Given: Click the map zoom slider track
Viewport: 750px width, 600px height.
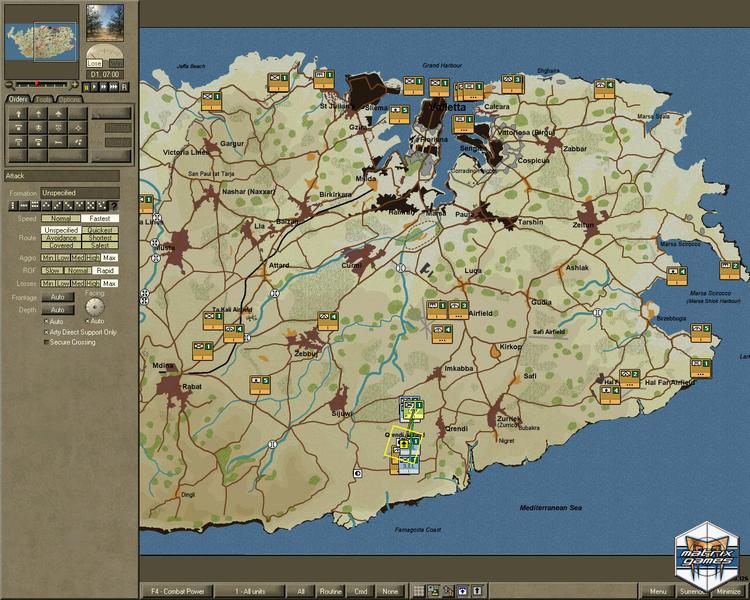Looking at the screenshot, I should (x=42, y=82).
